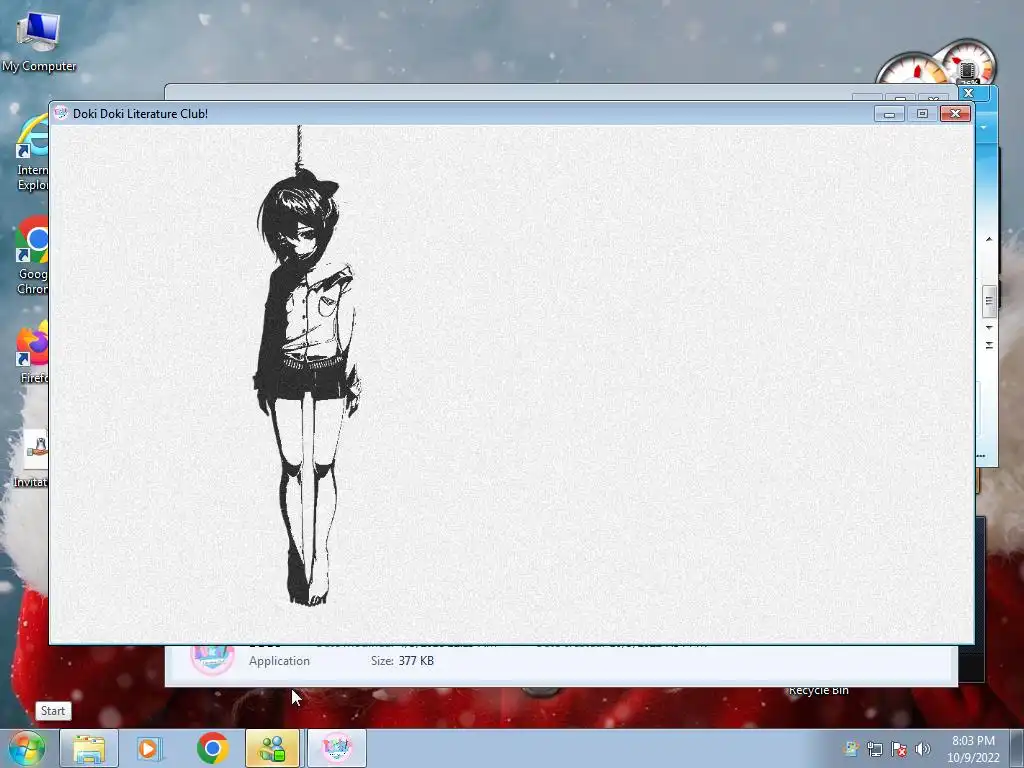This screenshot has width=1024, height=768.
Task: Click the Windows Start orb
Action: click(x=27, y=748)
